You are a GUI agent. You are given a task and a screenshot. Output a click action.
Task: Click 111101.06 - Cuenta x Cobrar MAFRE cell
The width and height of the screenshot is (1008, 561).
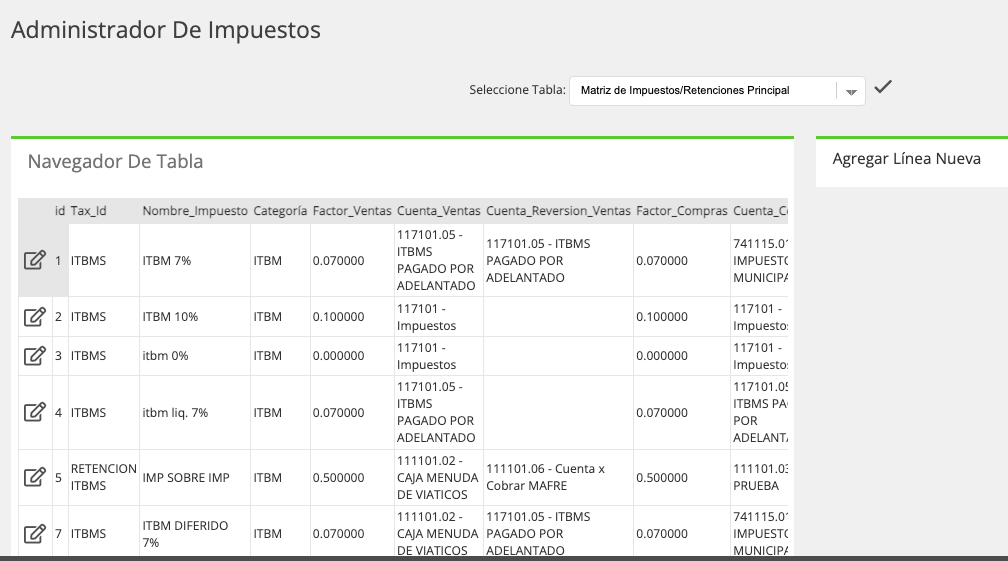557,477
